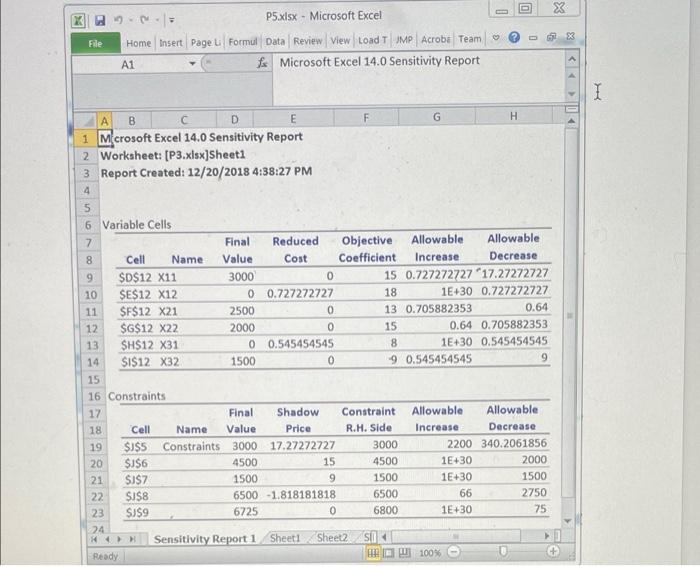700x566 pixels.
Task: Click X12 reduced cost 0.727272727
Action: pyautogui.click(x=300, y=293)
